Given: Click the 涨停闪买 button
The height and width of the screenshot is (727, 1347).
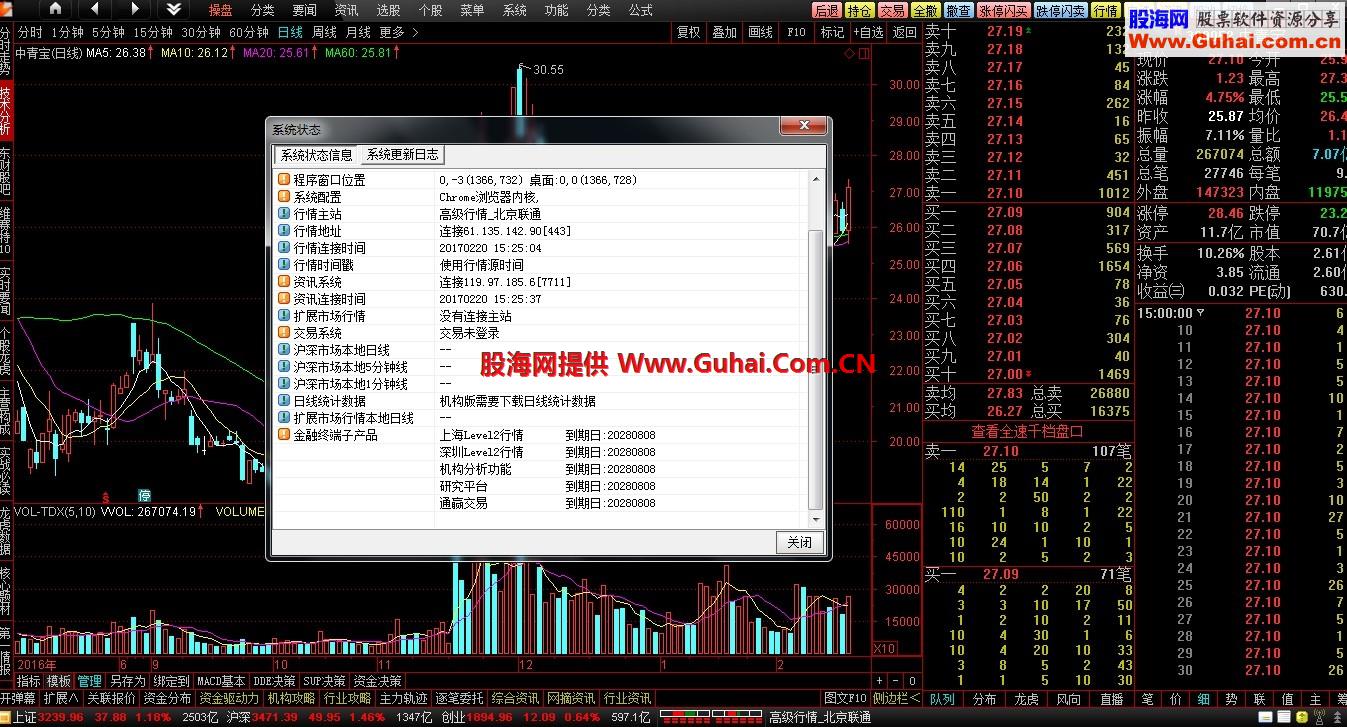Looking at the screenshot, I should tap(1003, 10).
